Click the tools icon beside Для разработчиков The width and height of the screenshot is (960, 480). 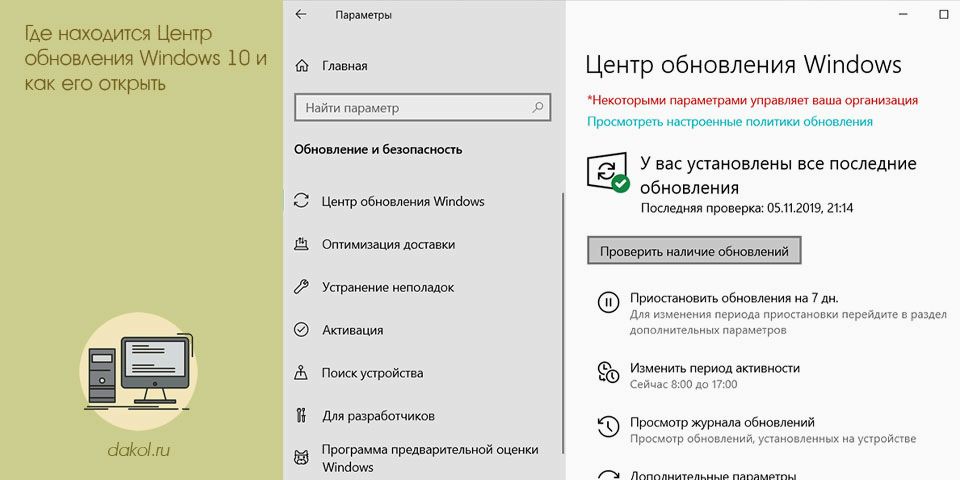pos(301,415)
